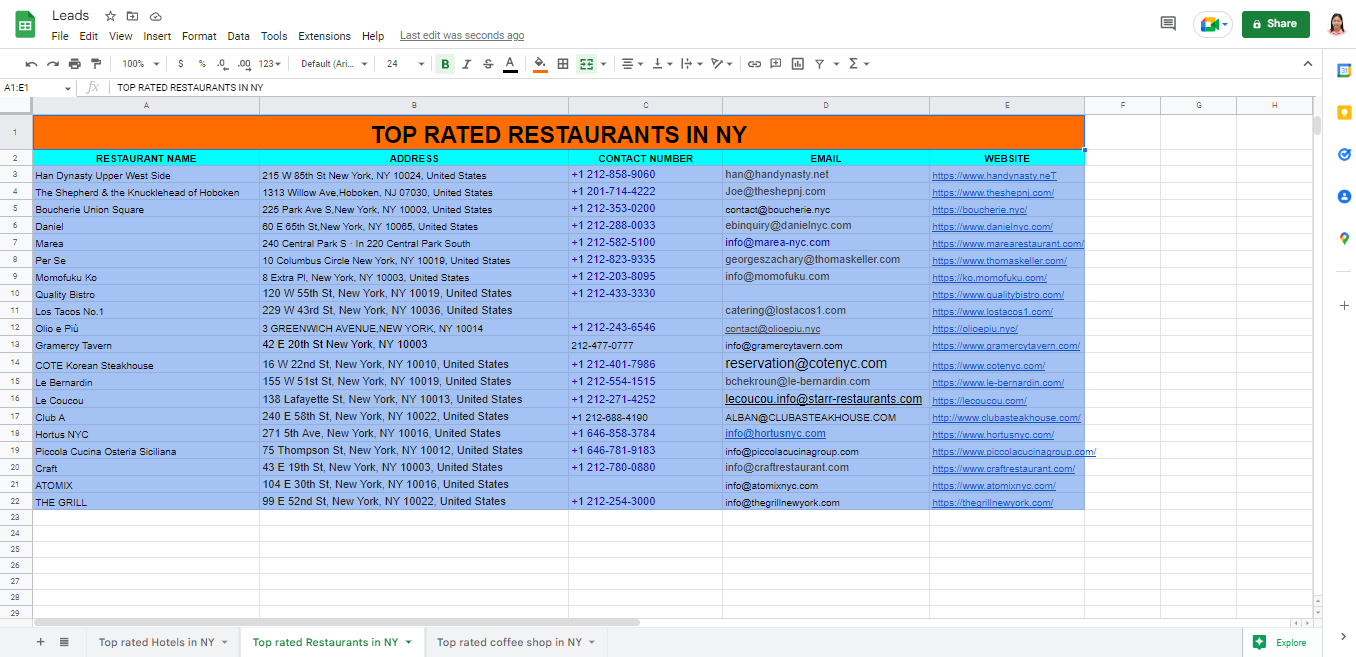Open Google Calendar side panel
This screenshot has height=657, width=1356.
(1343, 70)
